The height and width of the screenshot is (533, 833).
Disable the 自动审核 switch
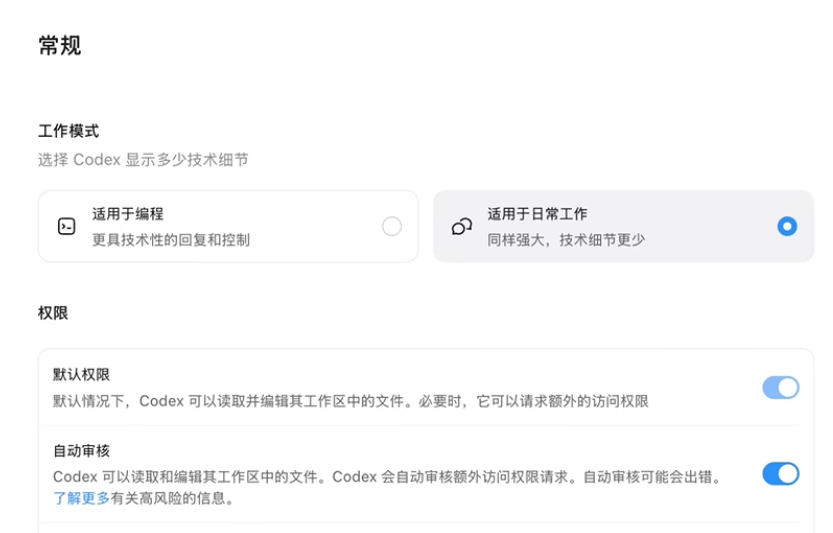click(780, 473)
